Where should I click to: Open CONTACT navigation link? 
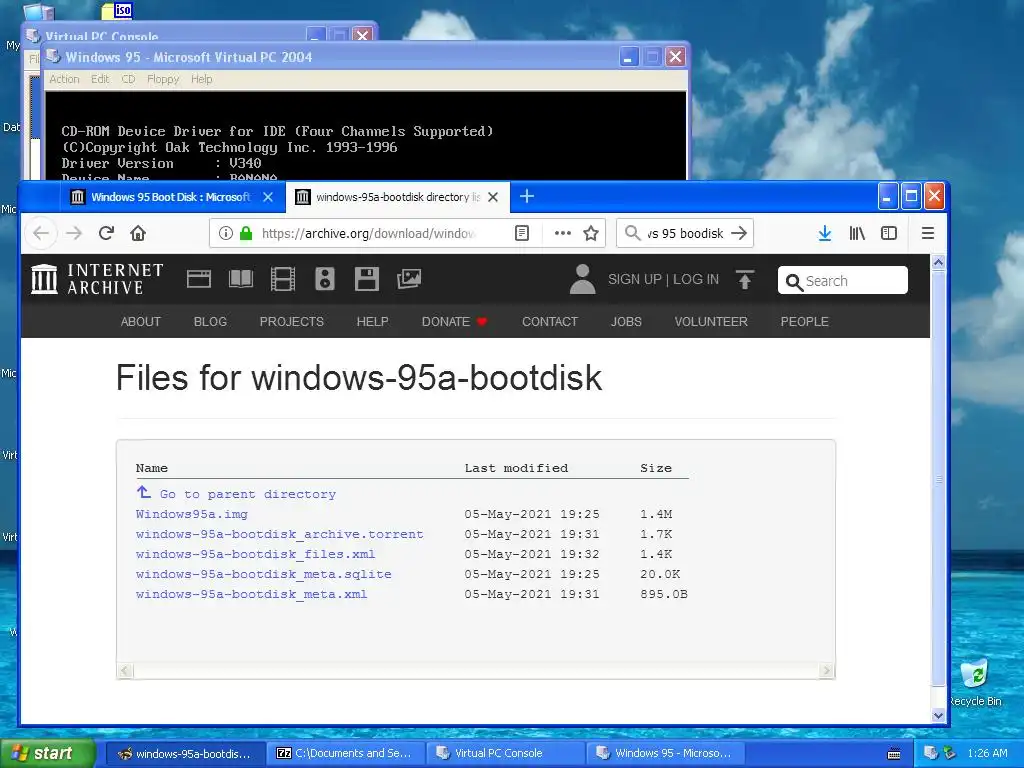click(550, 321)
